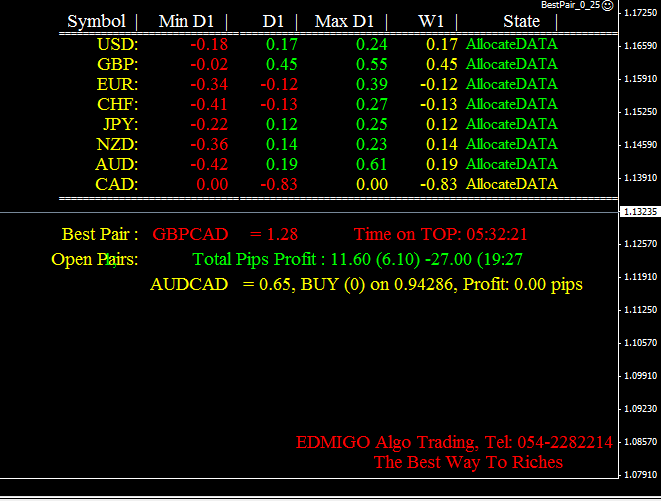661x501 pixels.
Task: Select the USD: symbol row label
Action: [118, 44]
